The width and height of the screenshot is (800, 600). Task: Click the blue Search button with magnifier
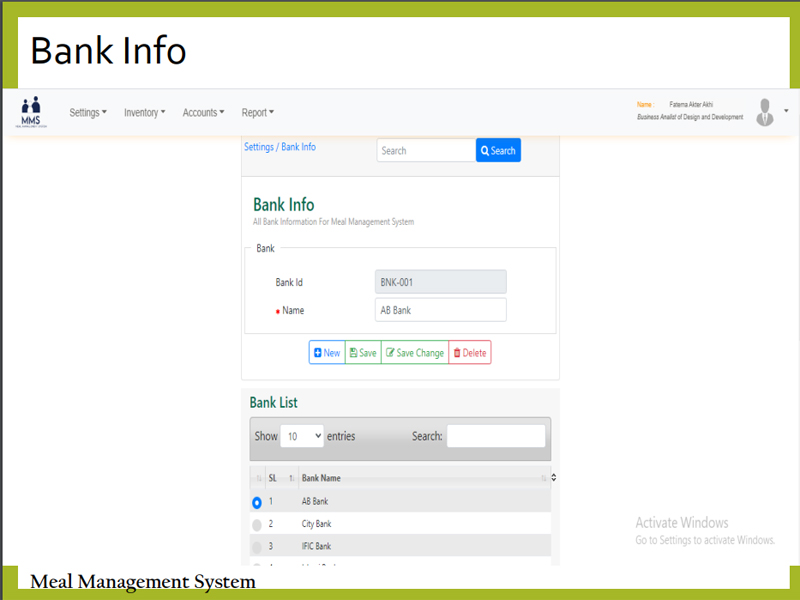pos(498,151)
